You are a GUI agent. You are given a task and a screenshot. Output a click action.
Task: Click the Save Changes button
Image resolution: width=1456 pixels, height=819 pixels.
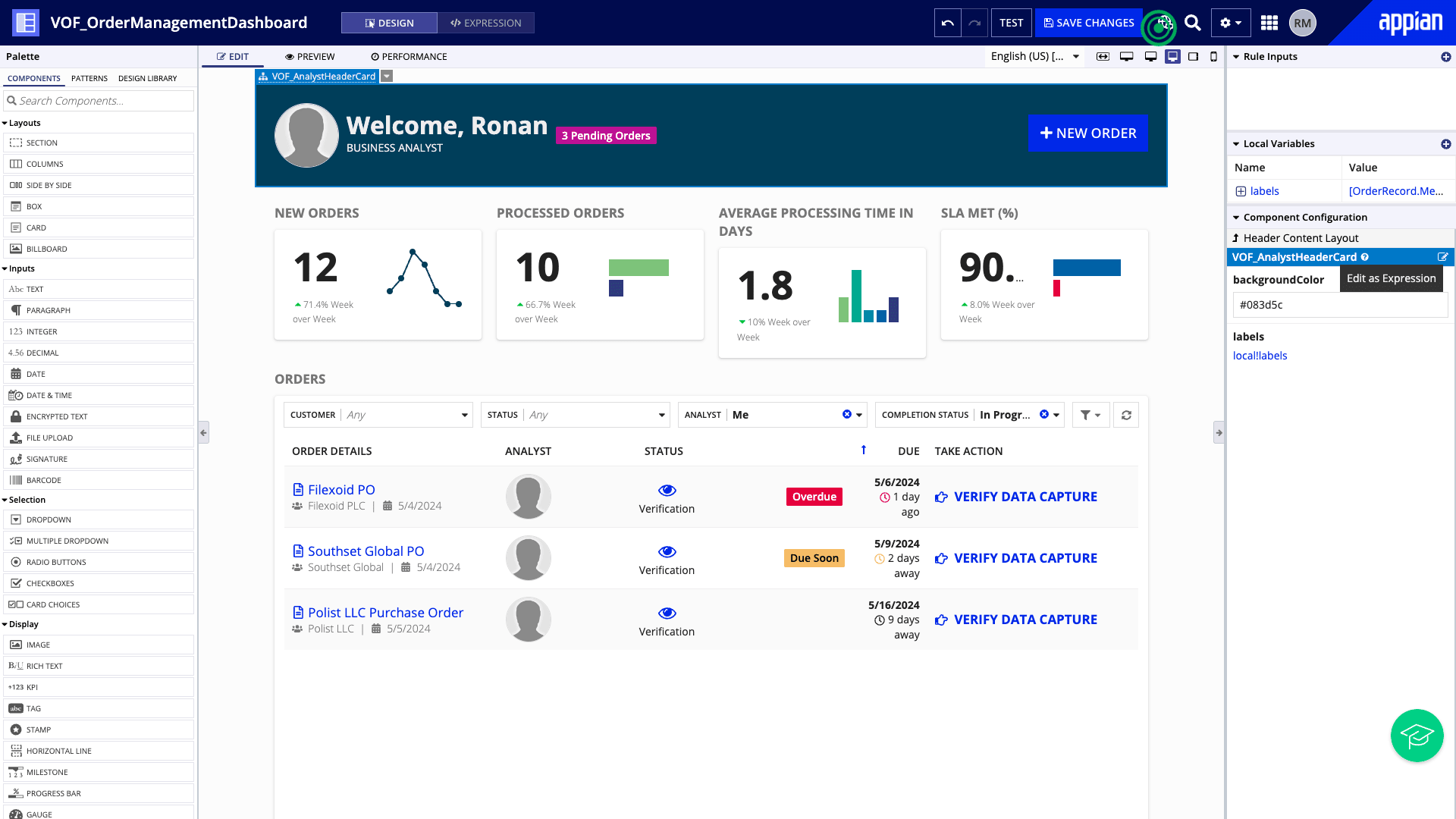pos(1089,23)
